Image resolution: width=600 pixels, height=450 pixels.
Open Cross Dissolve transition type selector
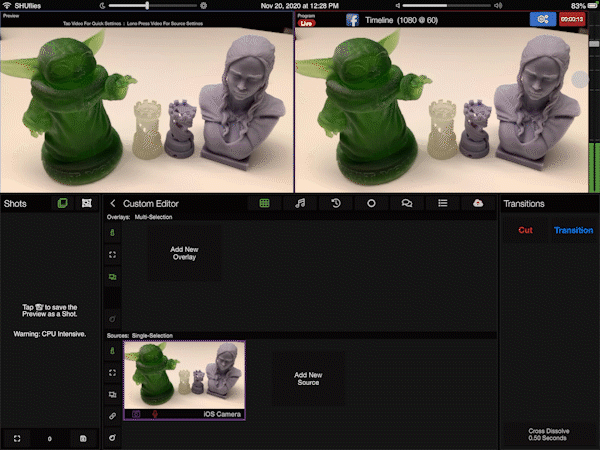coord(549,434)
